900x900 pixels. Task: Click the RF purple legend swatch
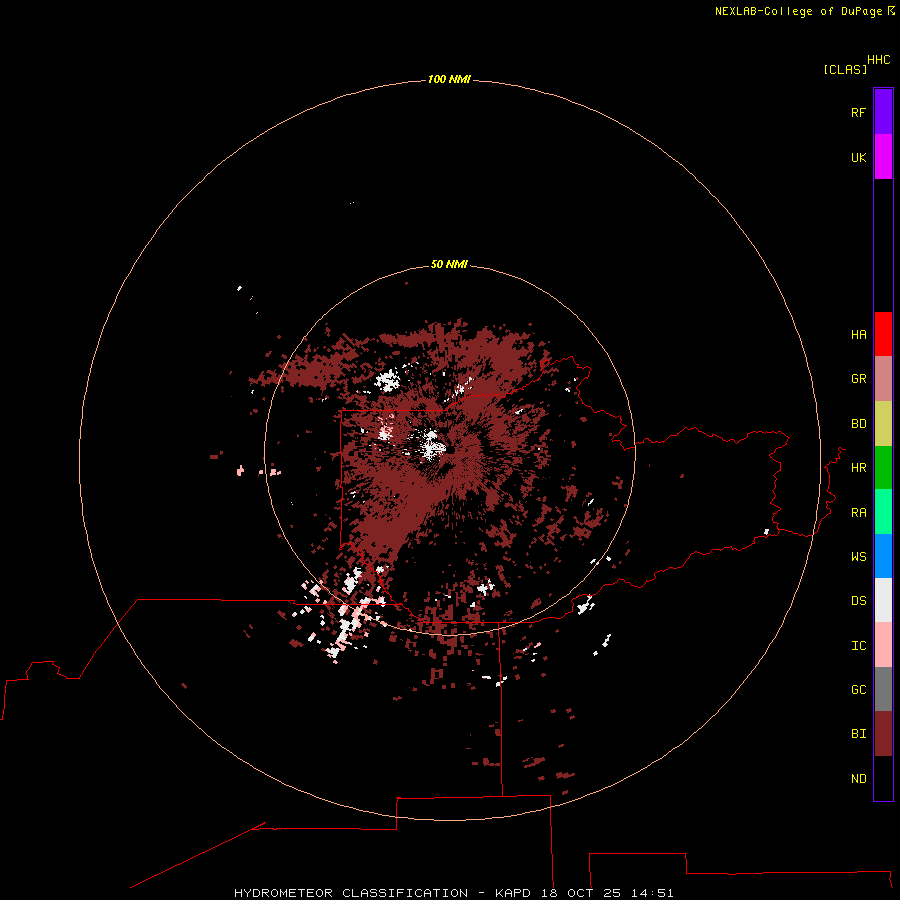883,112
